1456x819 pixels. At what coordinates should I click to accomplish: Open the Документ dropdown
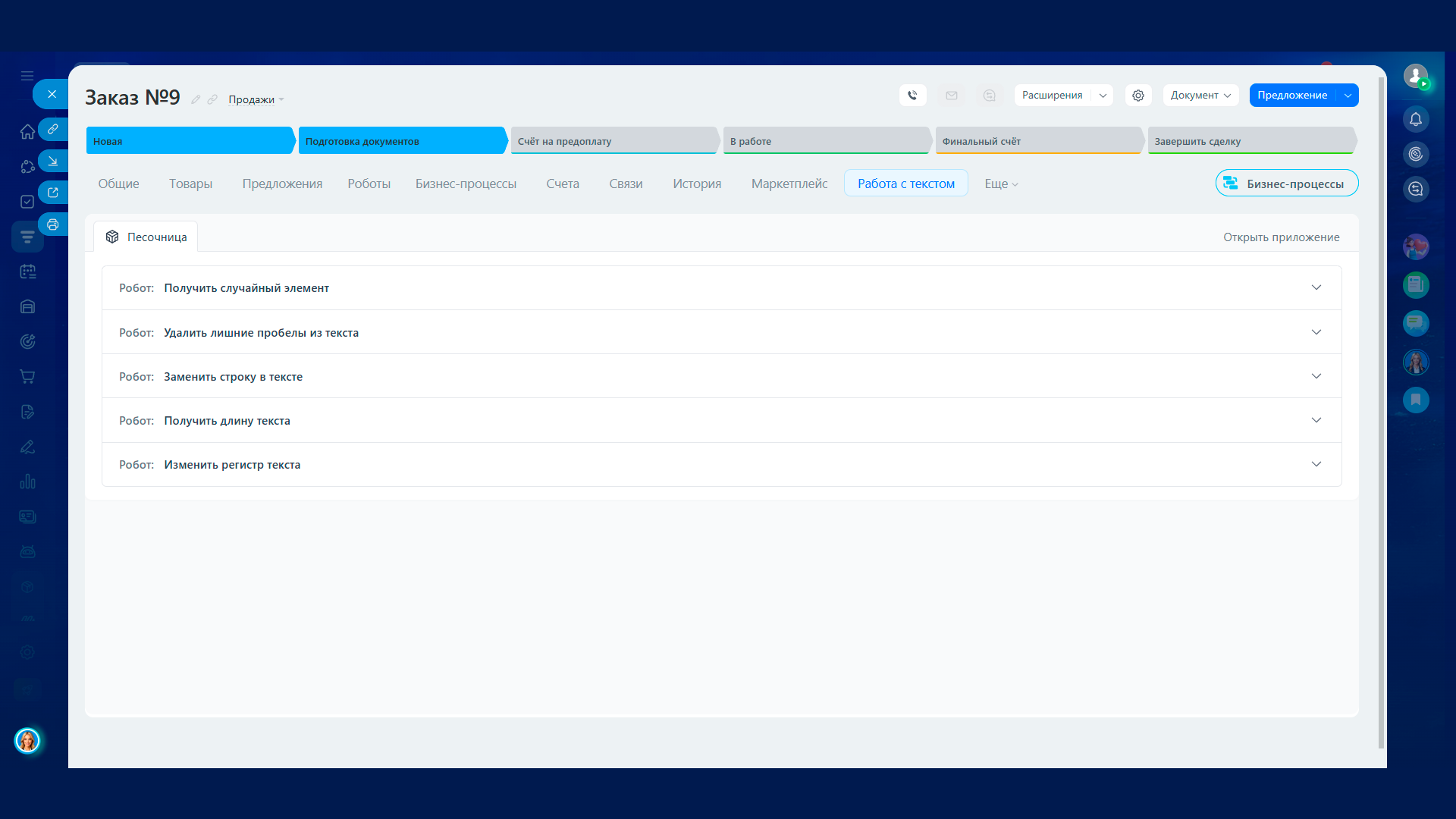[x=1200, y=96]
